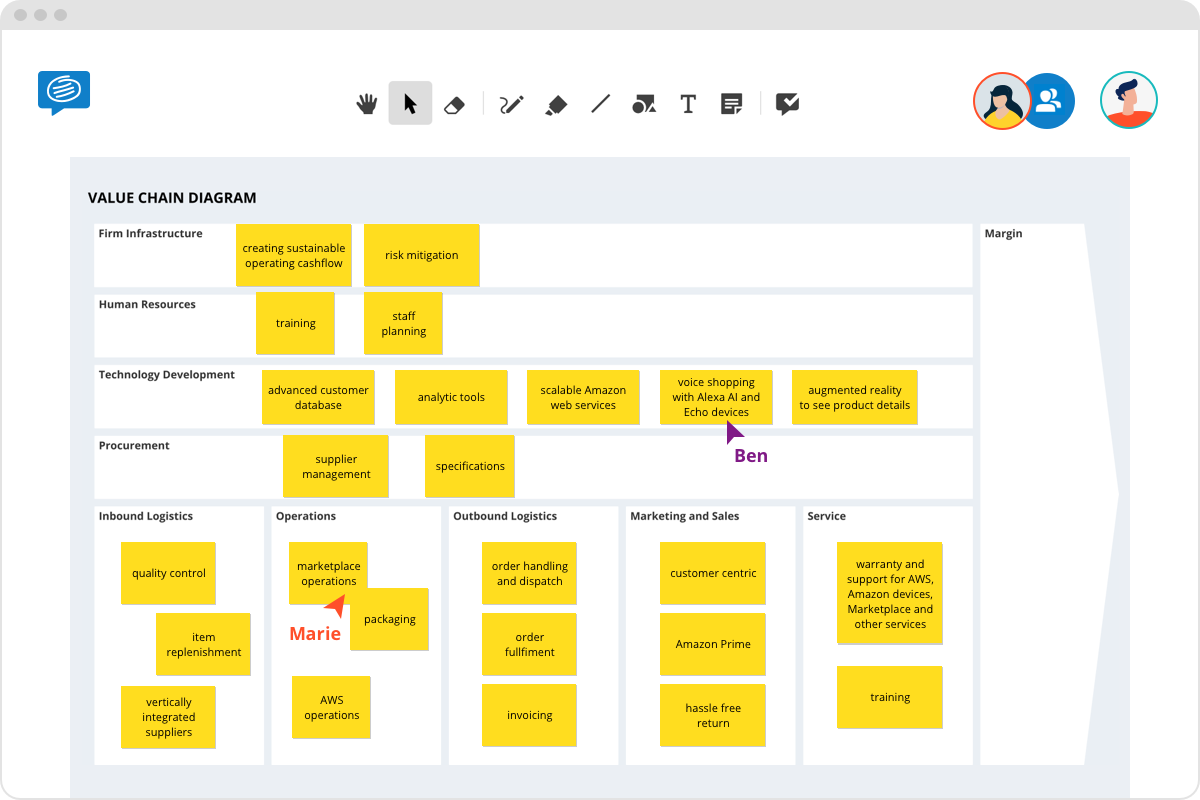Activate the Highlighter tool
Image resolution: width=1200 pixels, height=800 pixels.
click(557, 104)
